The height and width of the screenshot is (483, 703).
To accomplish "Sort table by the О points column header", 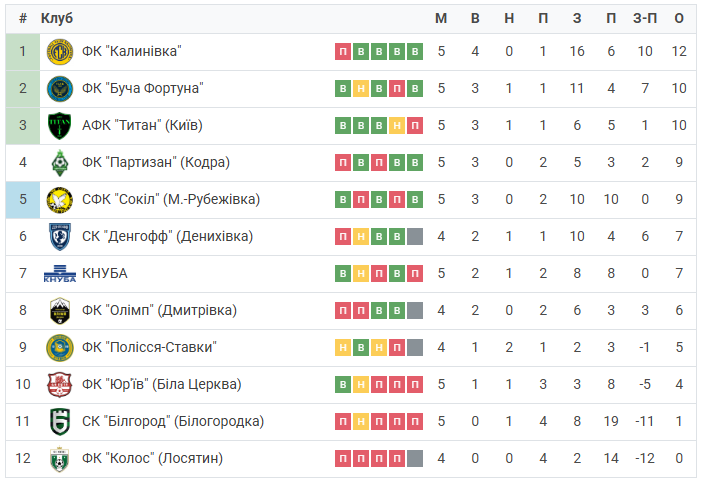I will point(679,18).
